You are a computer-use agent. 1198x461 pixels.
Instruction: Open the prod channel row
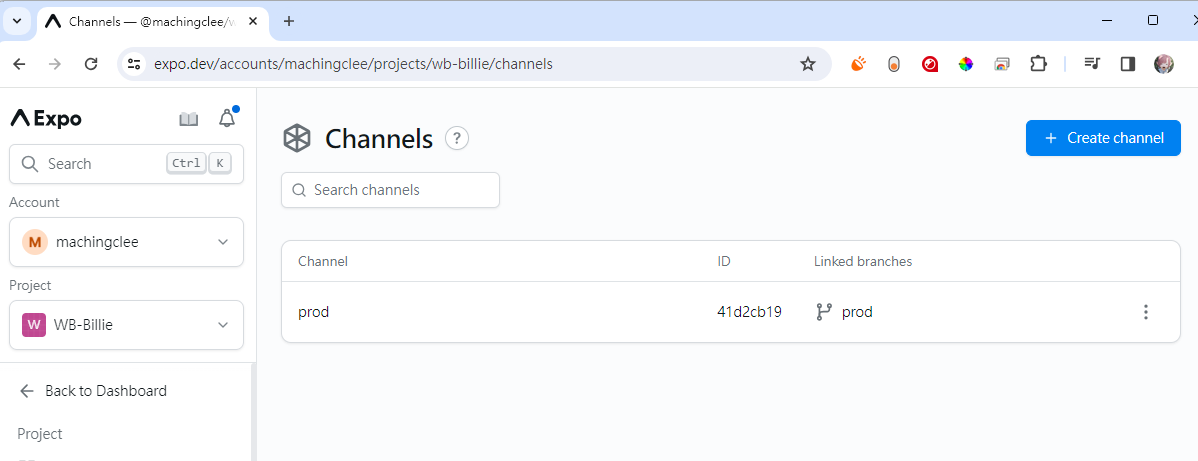[x=730, y=312]
